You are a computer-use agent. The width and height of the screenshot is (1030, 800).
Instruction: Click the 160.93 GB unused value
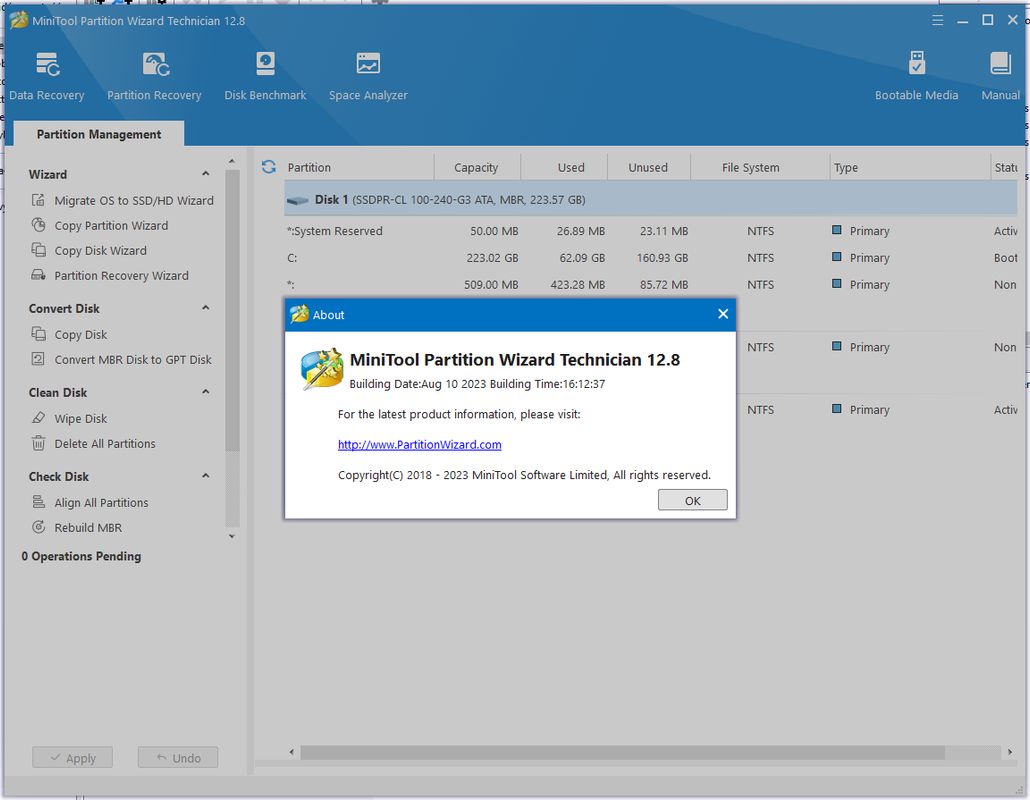click(x=662, y=258)
